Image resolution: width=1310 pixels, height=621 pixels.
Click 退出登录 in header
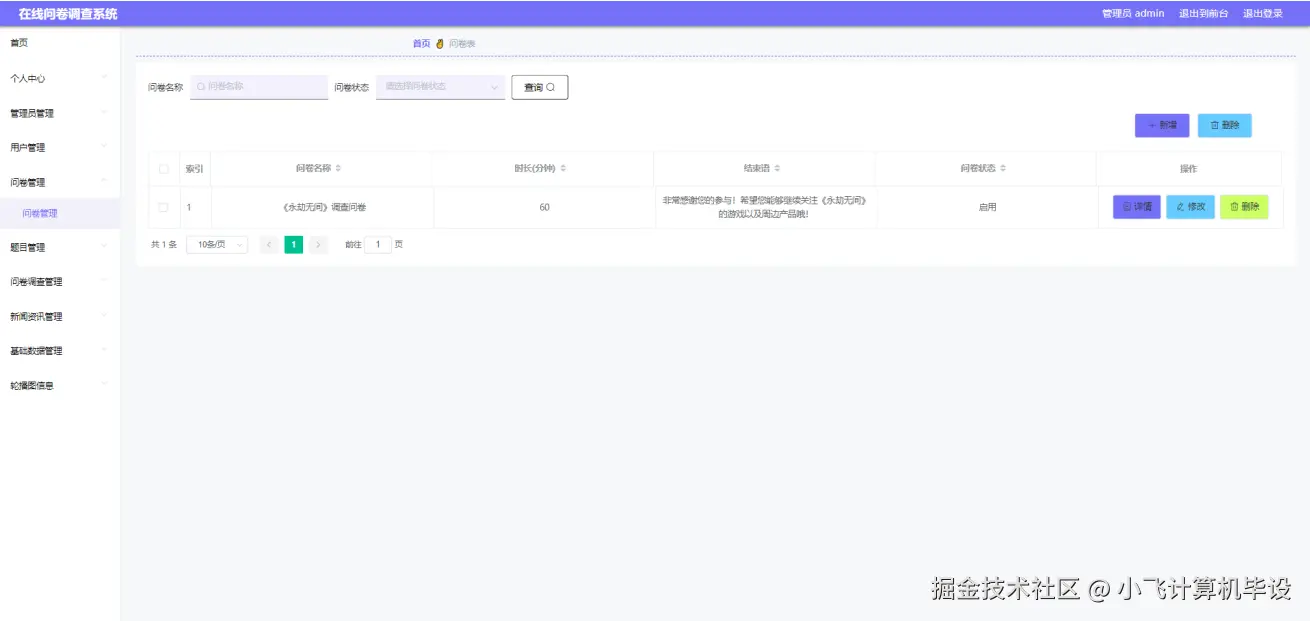(1262, 14)
